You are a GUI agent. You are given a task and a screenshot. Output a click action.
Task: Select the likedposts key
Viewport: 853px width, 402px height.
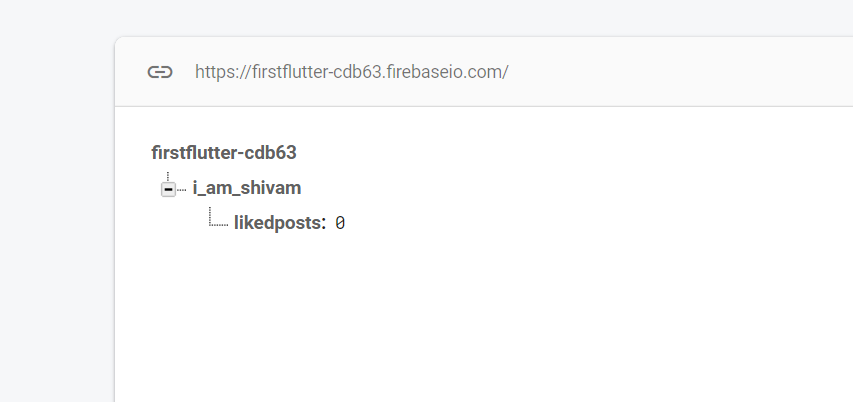tap(278, 223)
